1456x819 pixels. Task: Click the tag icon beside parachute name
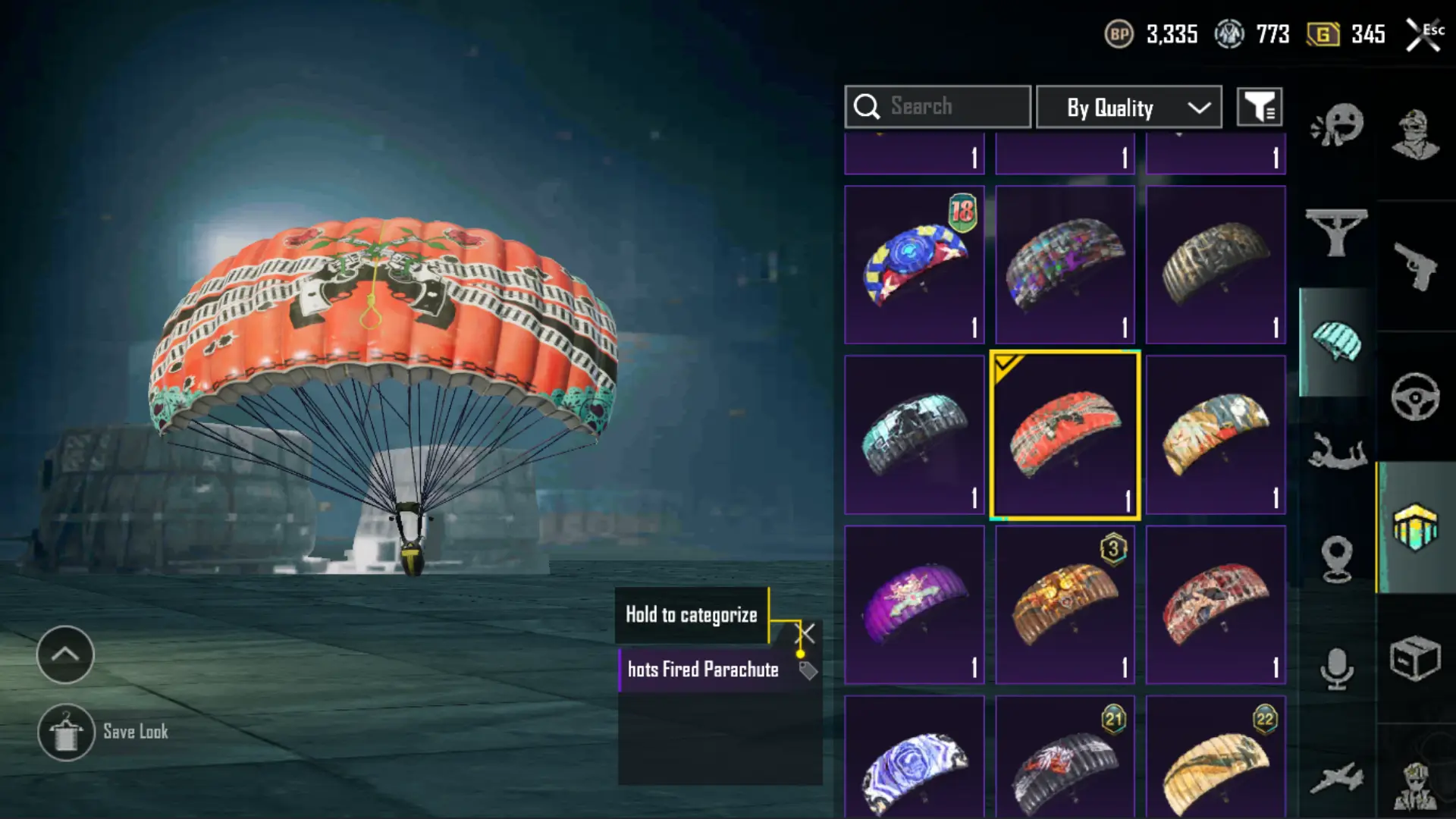(808, 670)
